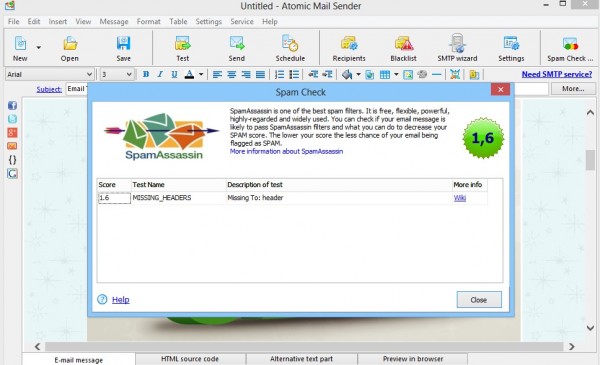Toggle Italic formatting
The image size is (600, 365).
pyautogui.click(x=160, y=74)
